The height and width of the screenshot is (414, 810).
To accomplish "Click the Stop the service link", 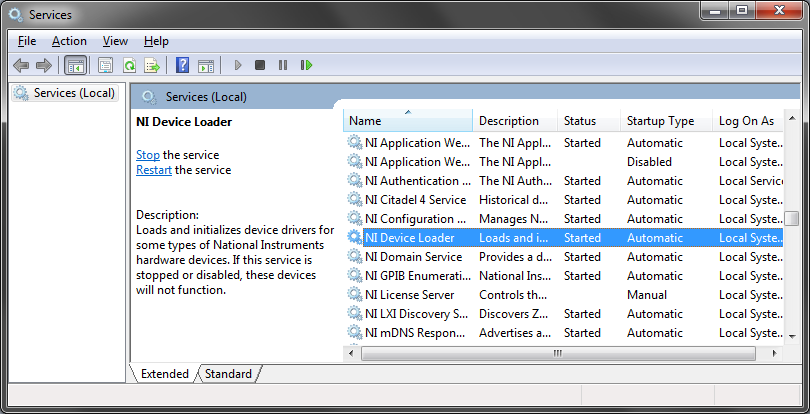I will tap(148, 155).
